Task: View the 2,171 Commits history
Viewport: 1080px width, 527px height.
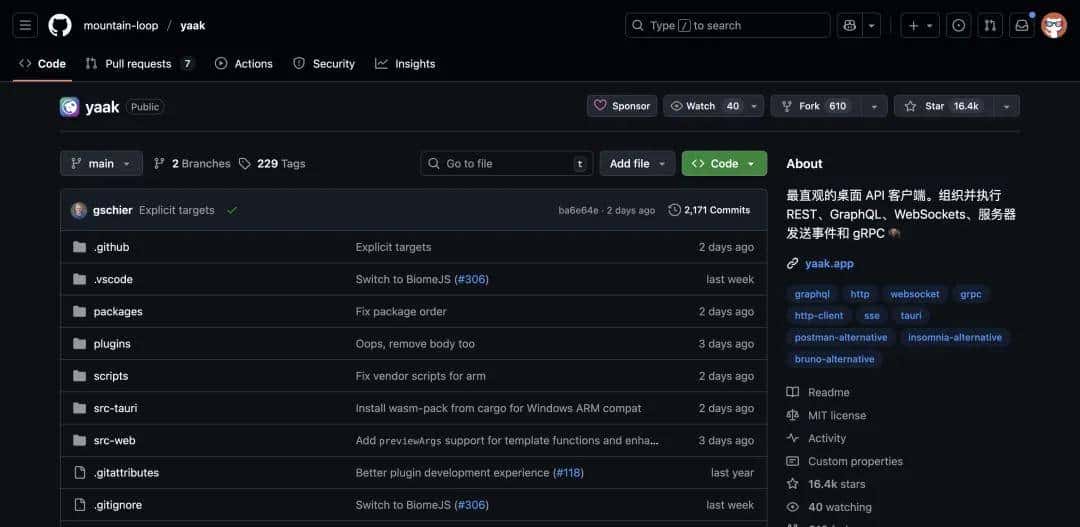Action: click(709, 210)
